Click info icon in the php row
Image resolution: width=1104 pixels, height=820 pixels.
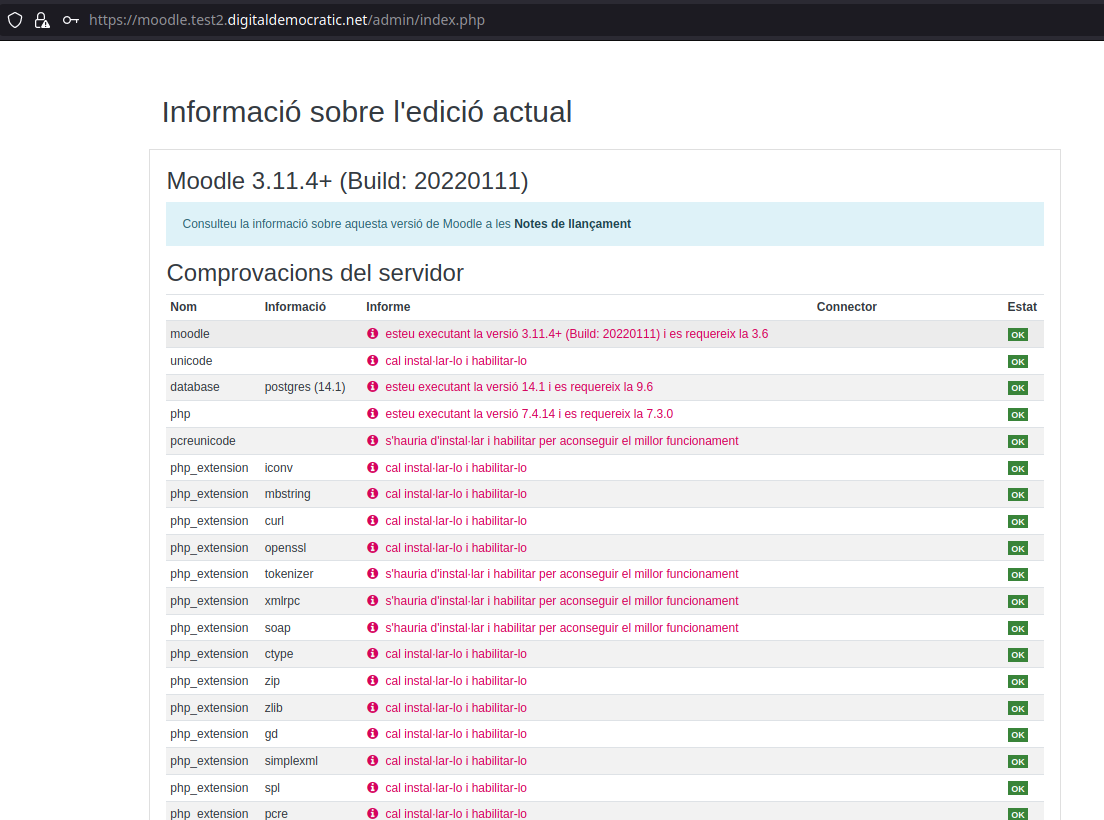coord(372,414)
